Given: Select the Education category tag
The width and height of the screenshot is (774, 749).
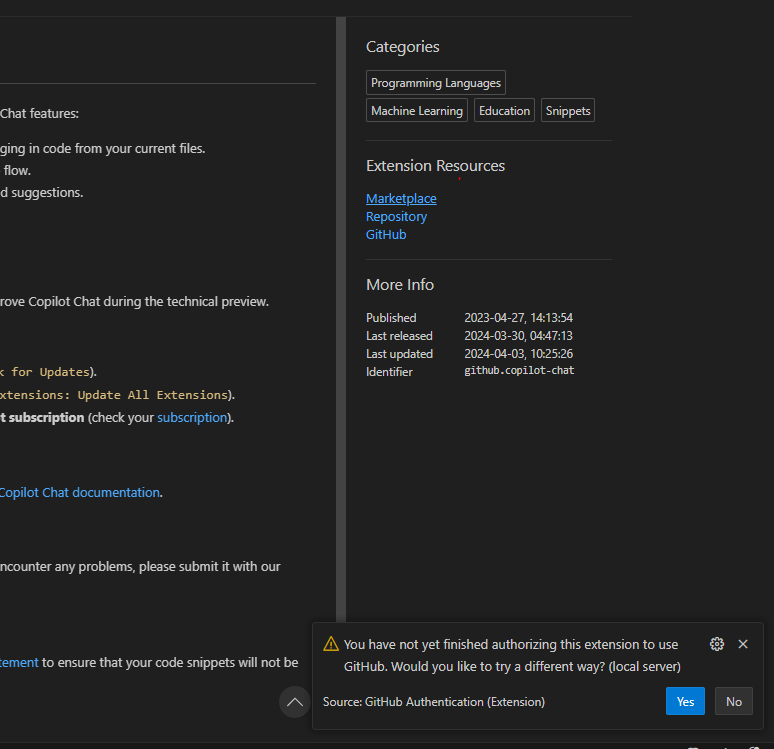Looking at the screenshot, I should point(504,111).
